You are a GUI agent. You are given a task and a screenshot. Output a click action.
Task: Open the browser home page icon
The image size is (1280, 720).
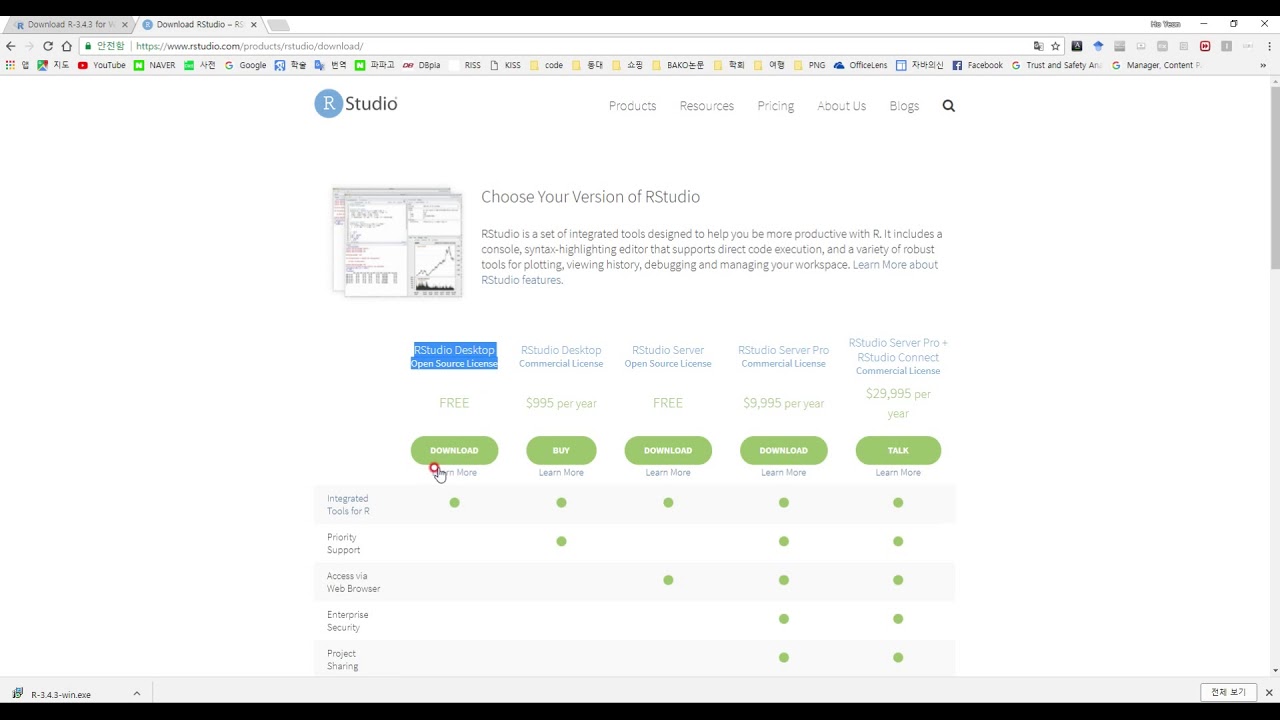(67, 46)
